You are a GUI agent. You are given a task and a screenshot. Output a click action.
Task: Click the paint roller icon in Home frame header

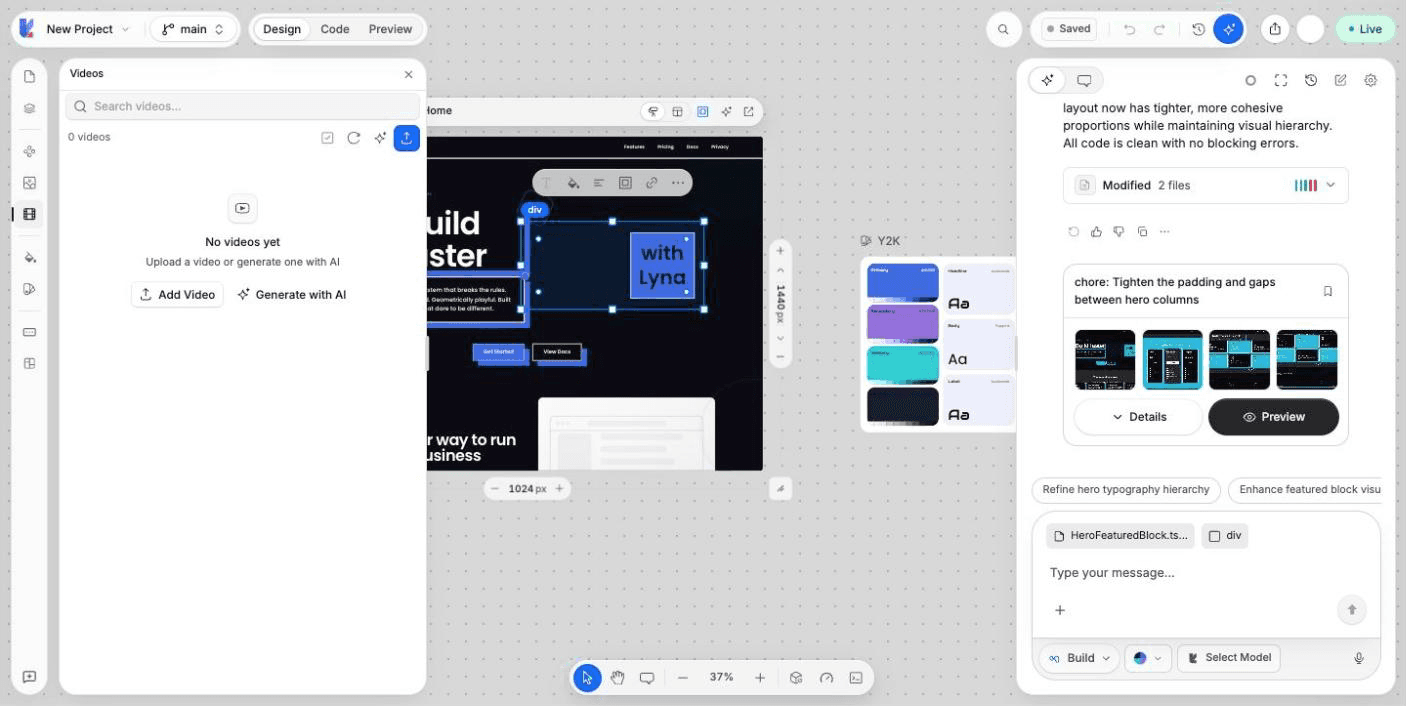pos(653,111)
